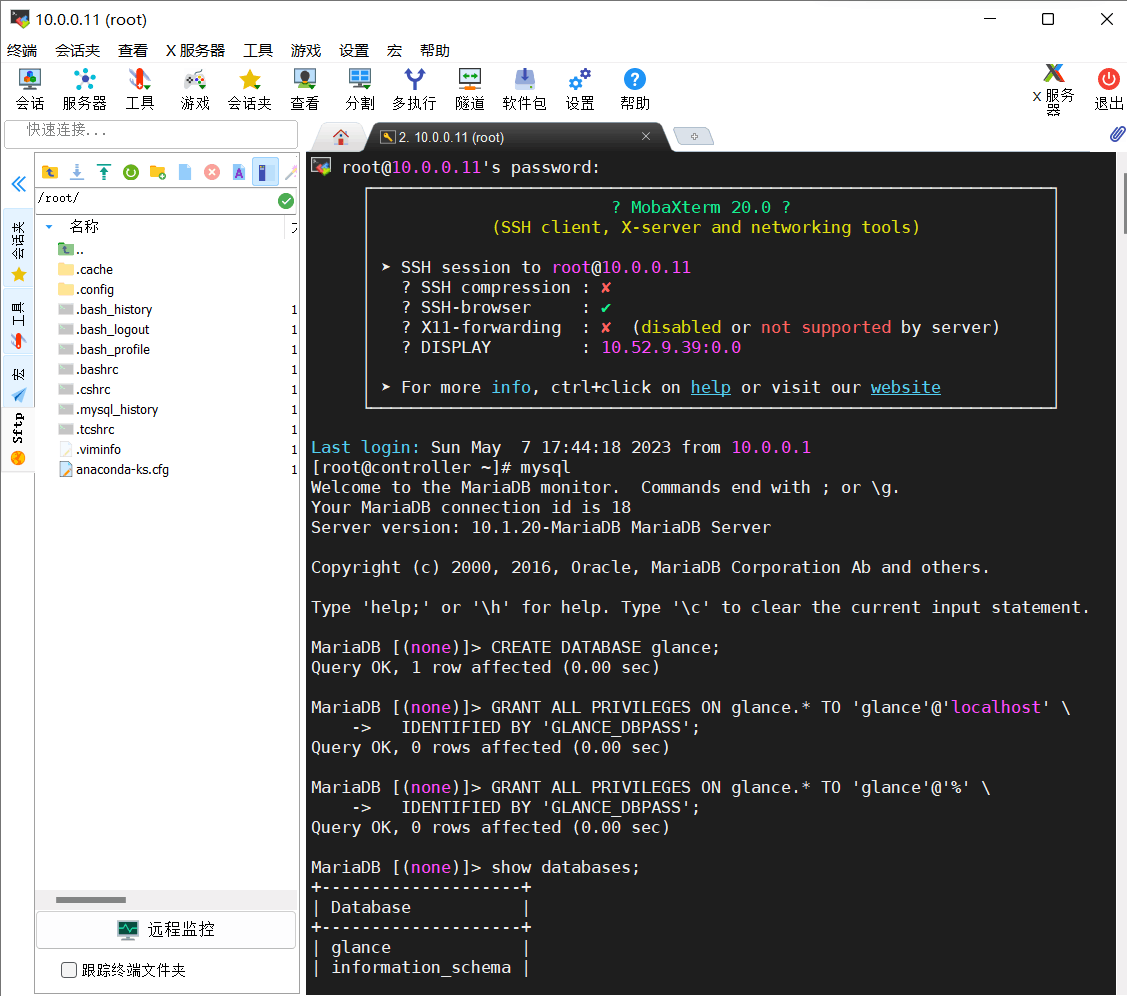This screenshot has height=996, width=1127.
Task: Click the 分割 (Split) toolbar icon
Action: (359, 89)
